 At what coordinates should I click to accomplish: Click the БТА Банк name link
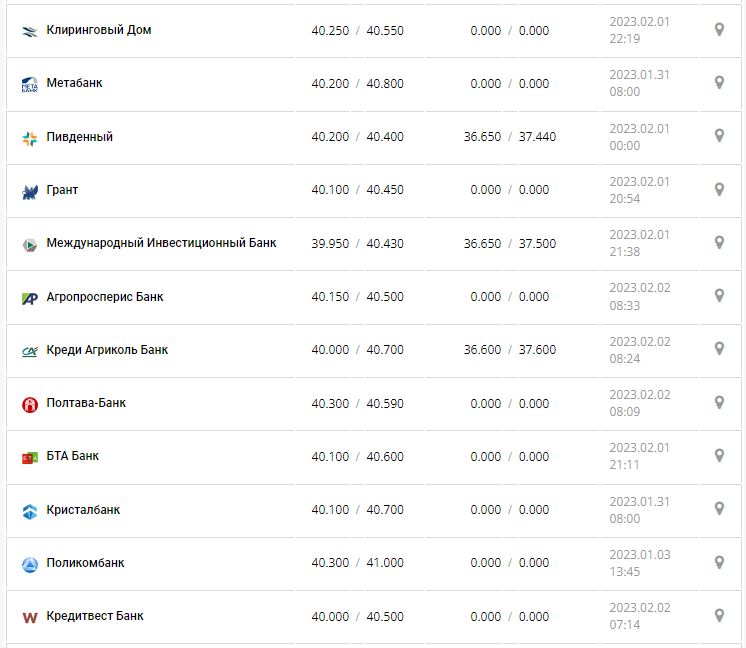tap(73, 456)
